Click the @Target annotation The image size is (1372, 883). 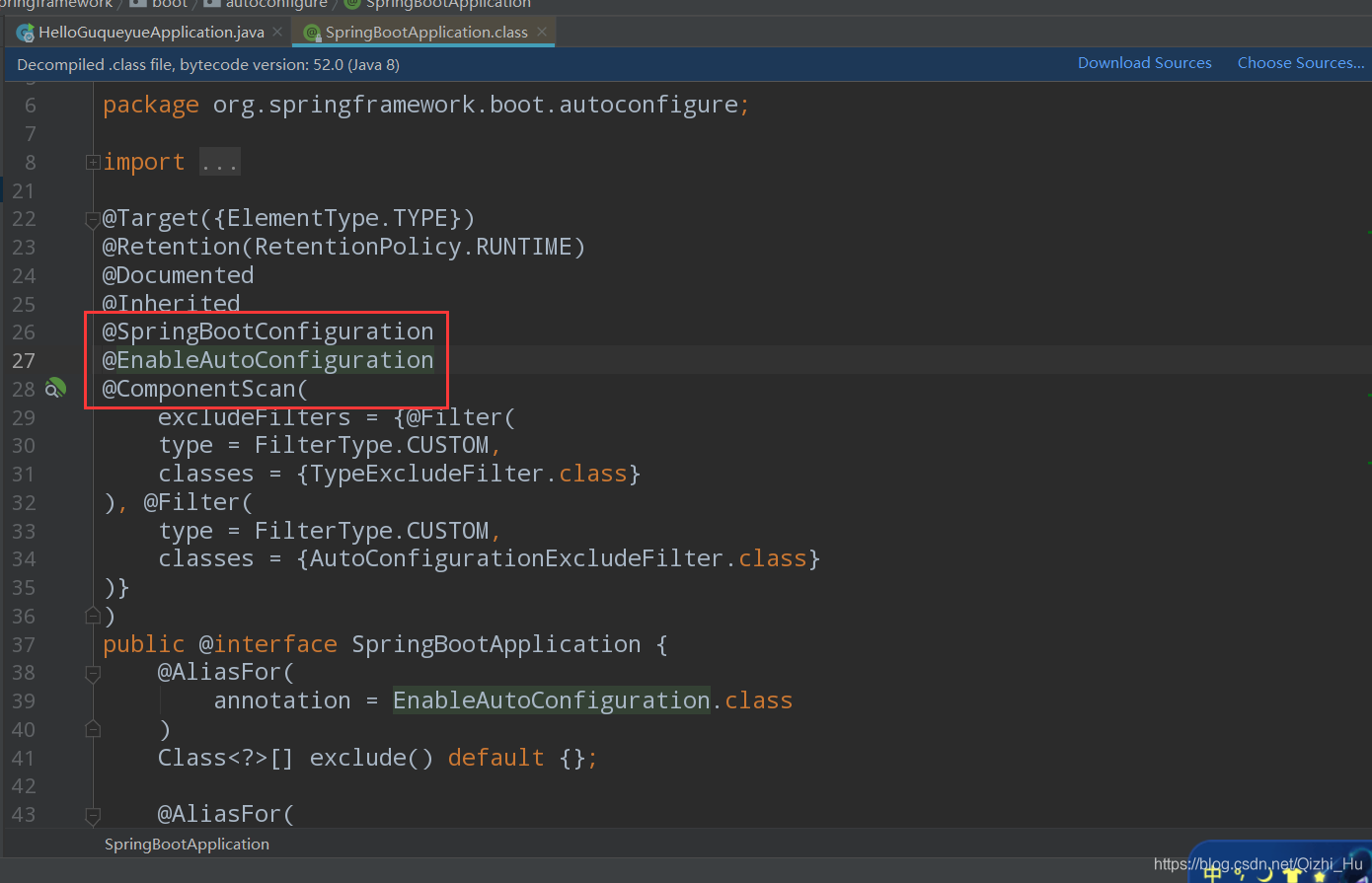click(151, 218)
